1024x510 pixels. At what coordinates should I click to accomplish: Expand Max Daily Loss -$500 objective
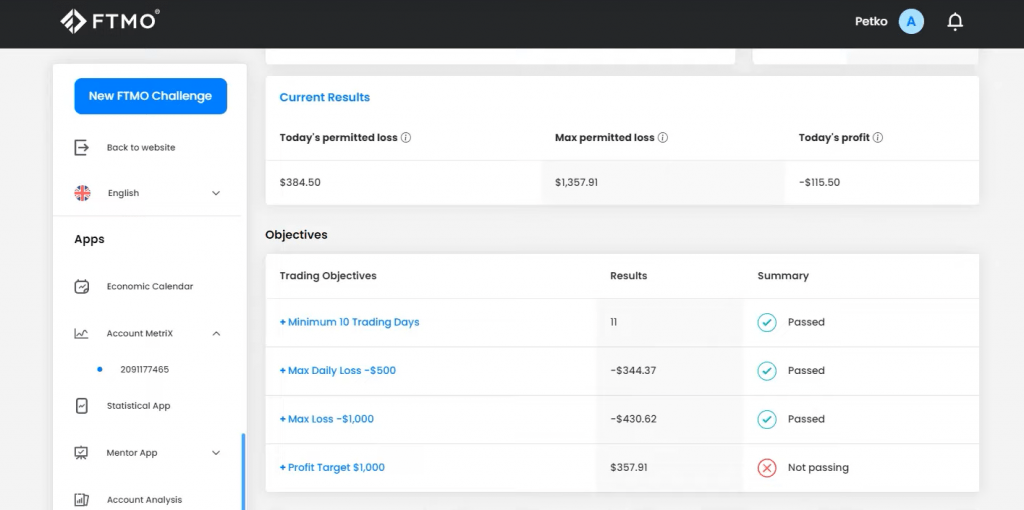338,371
